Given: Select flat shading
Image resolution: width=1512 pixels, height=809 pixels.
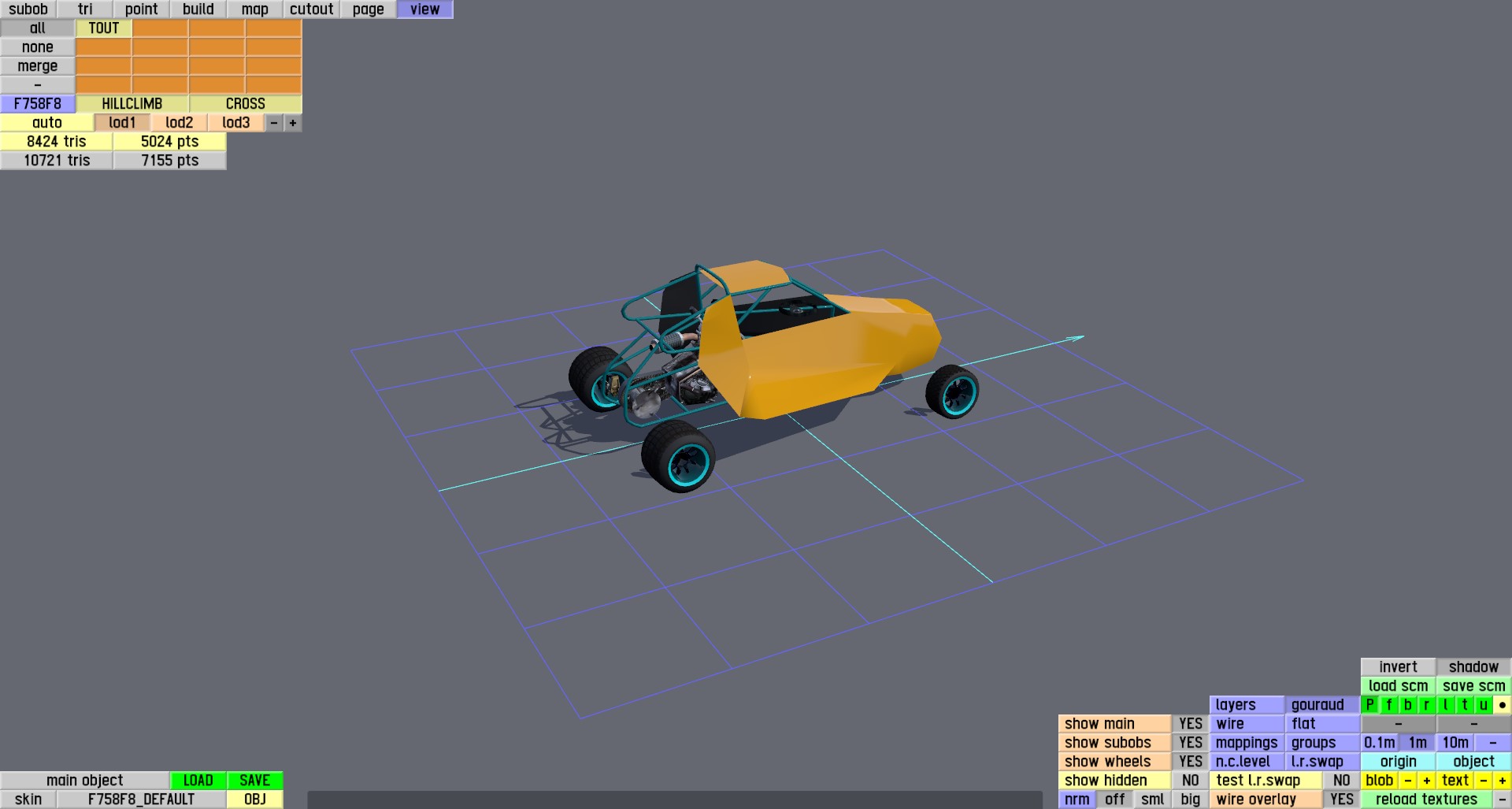Looking at the screenshot, I should click(x=1322, y=724).
